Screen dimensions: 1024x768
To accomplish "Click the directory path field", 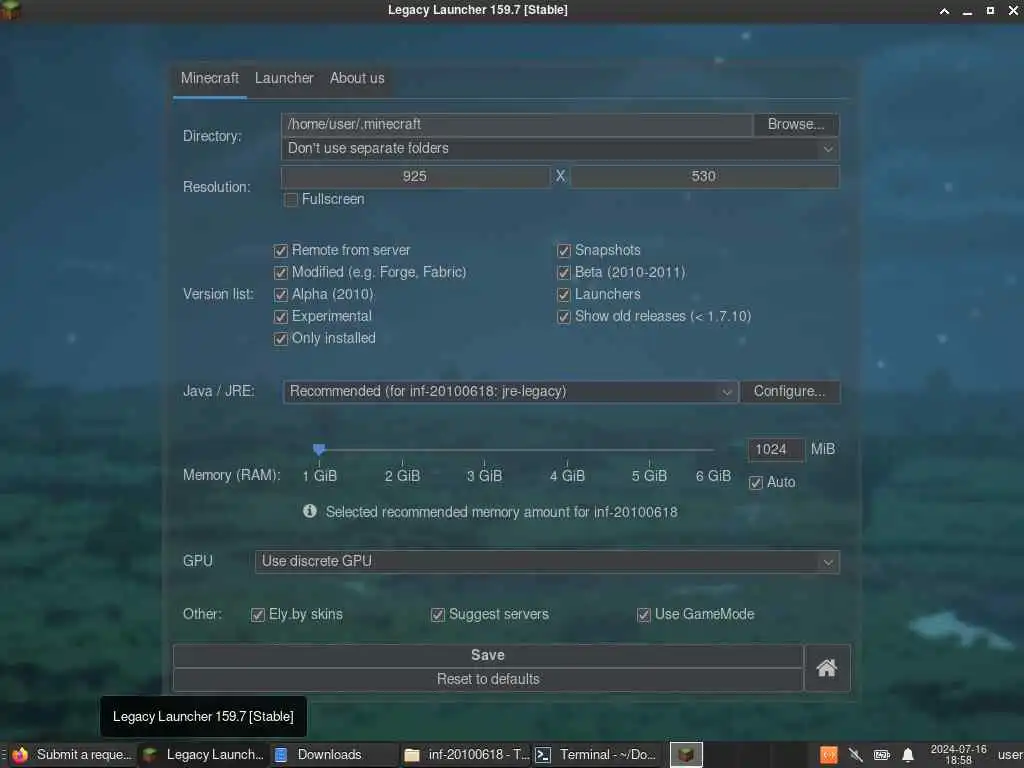I will coord(517,124).
